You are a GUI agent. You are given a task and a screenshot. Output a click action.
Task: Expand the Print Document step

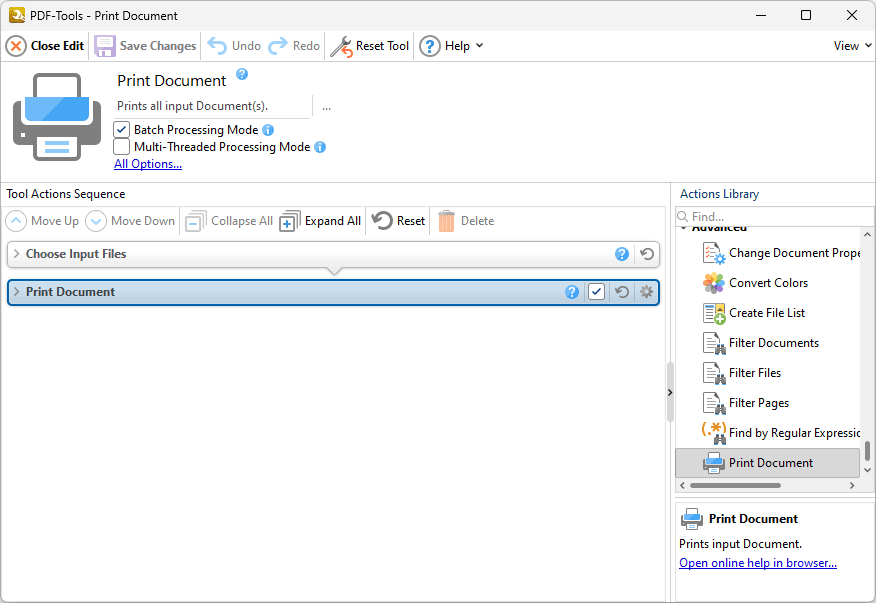coord(16,292)
